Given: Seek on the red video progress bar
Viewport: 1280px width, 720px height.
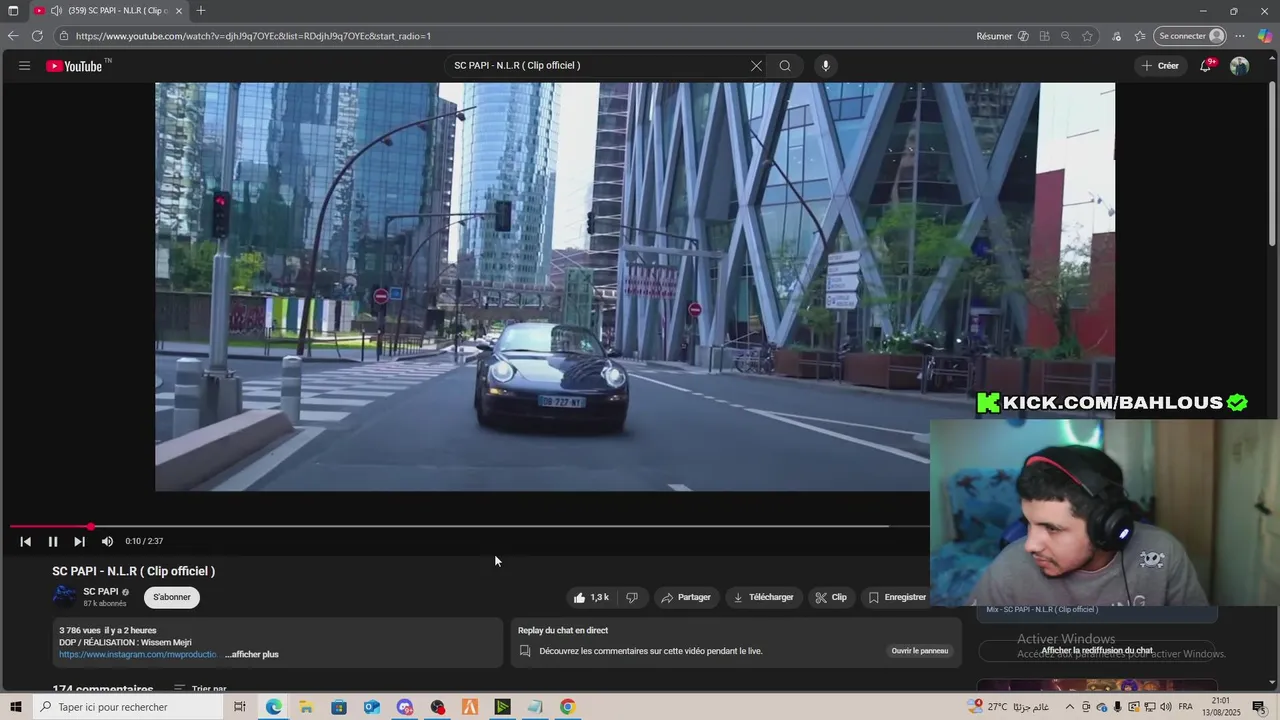Looking at the screenshot, I should click(x=470, y=526).
